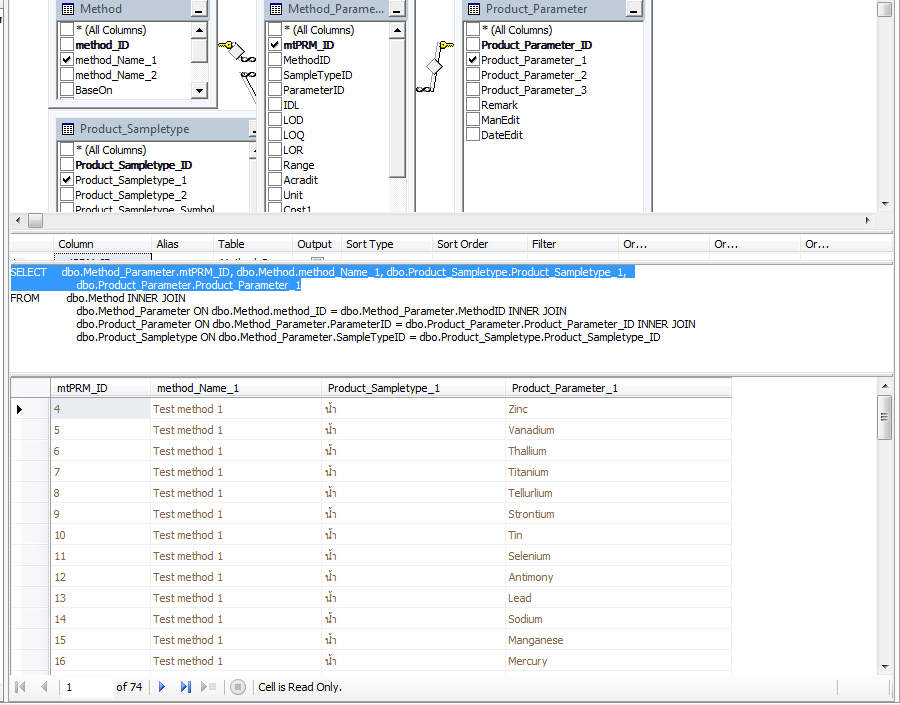This screenshot has width=900, height=705.
Task: Click the Method table grid icon
Action: tap(67, 9)
